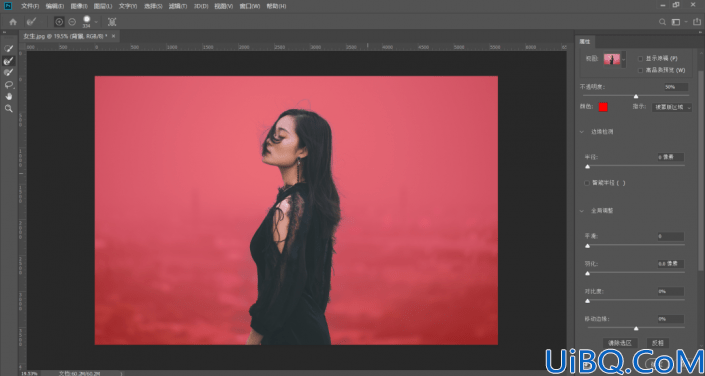705x376 pixels.
Task: Enable 高品质预览 (W) checkbox
Action: [640, 70]
